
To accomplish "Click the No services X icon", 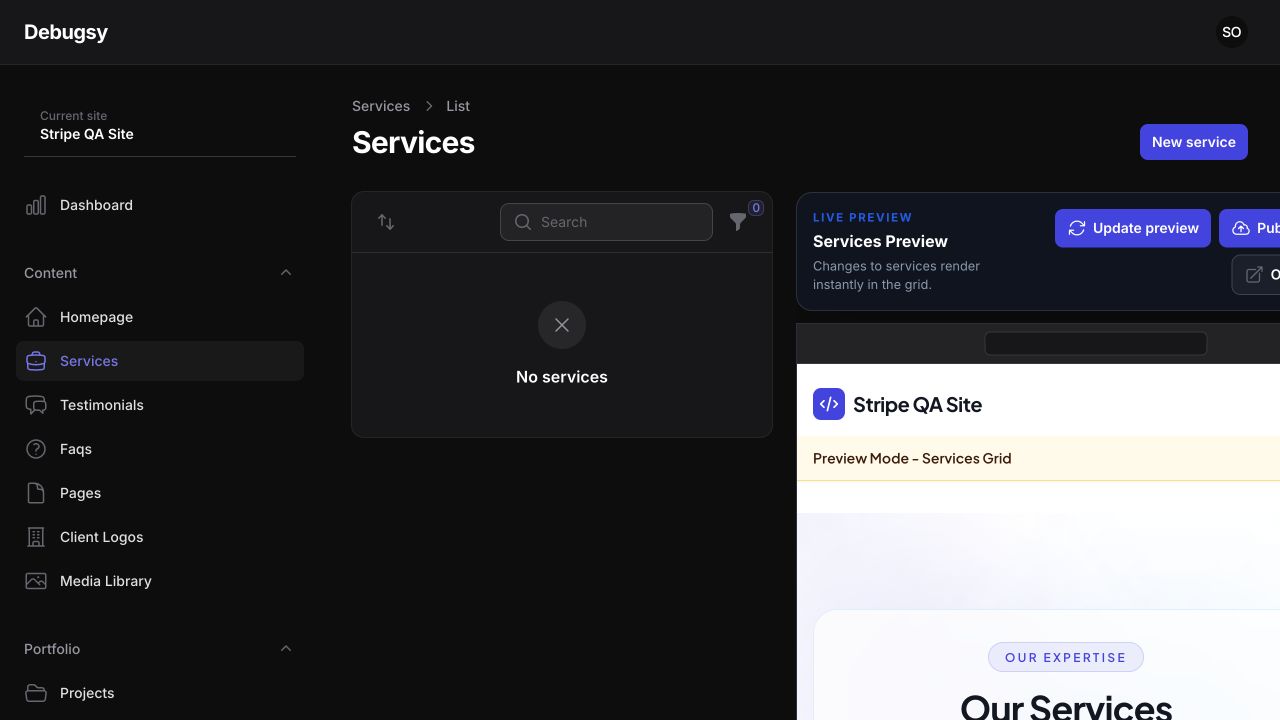I will (x=562, y=325).
